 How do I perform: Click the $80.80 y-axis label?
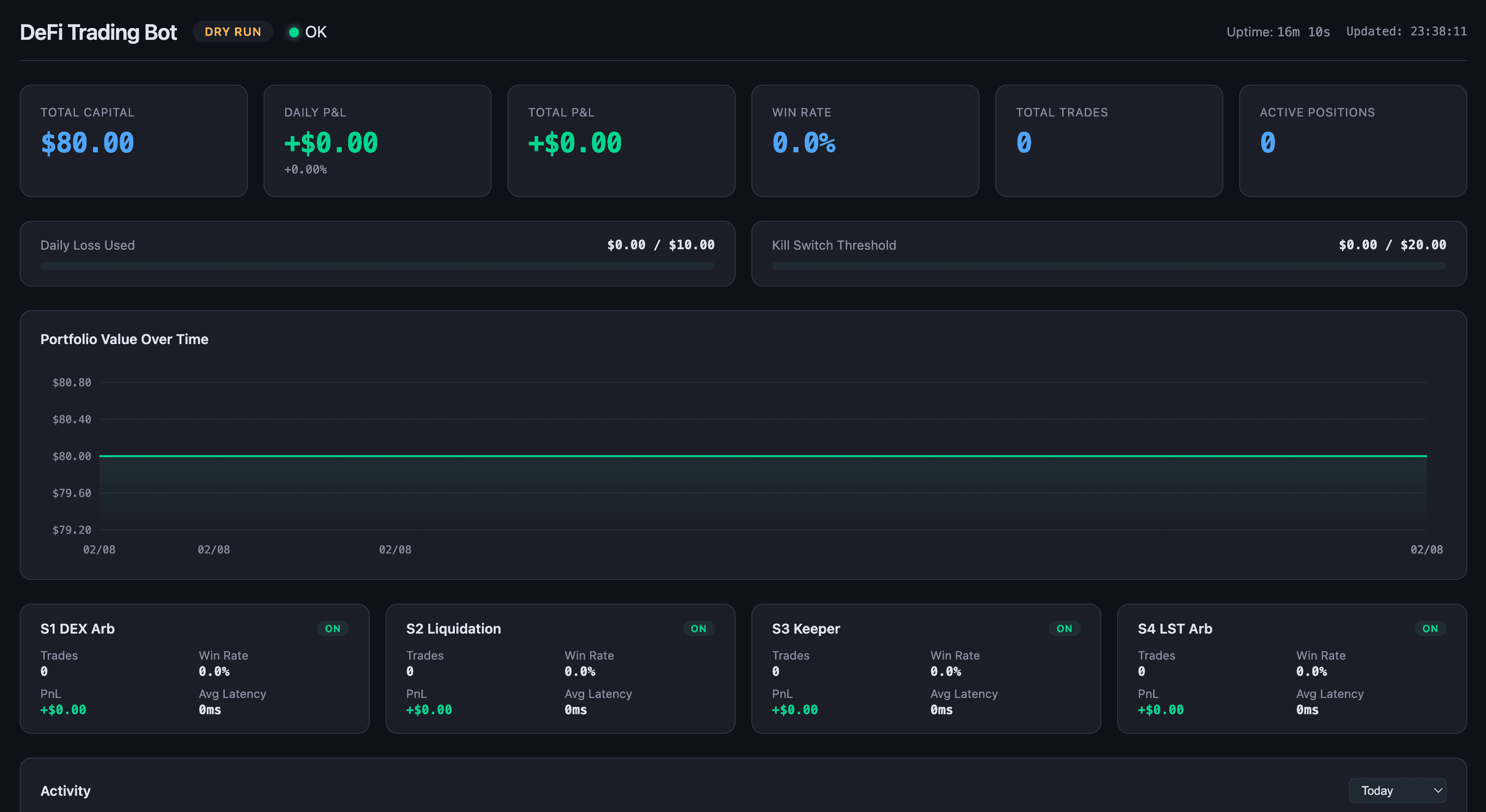click(72, 382)
